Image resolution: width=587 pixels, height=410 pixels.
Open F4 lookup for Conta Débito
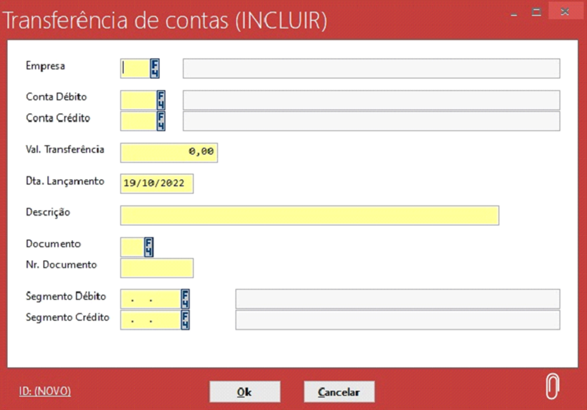(161, 100)
